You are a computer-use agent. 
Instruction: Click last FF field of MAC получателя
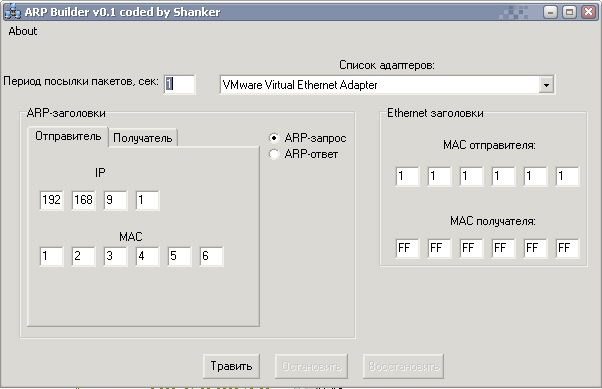567,248
